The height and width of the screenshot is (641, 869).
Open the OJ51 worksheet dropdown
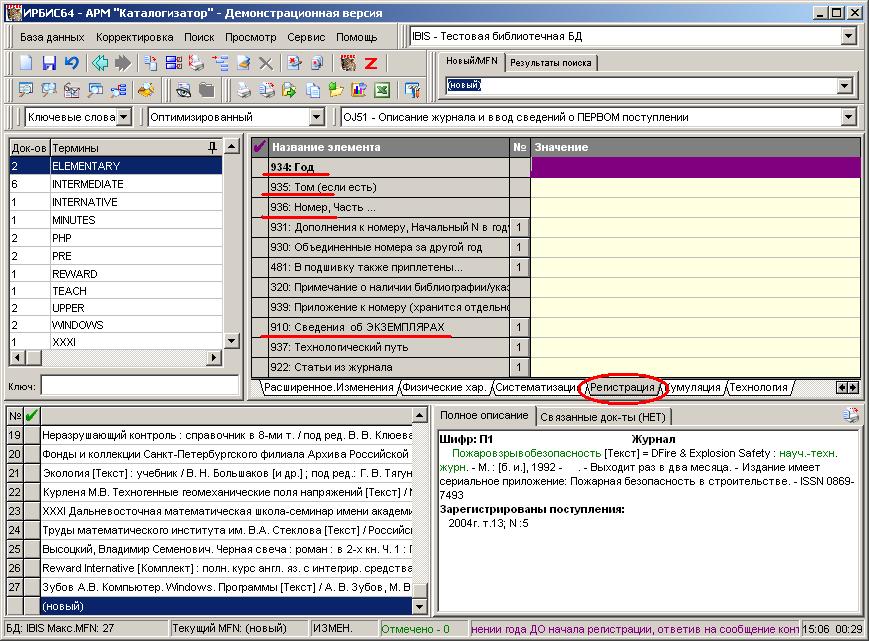[x=848, y=117]
